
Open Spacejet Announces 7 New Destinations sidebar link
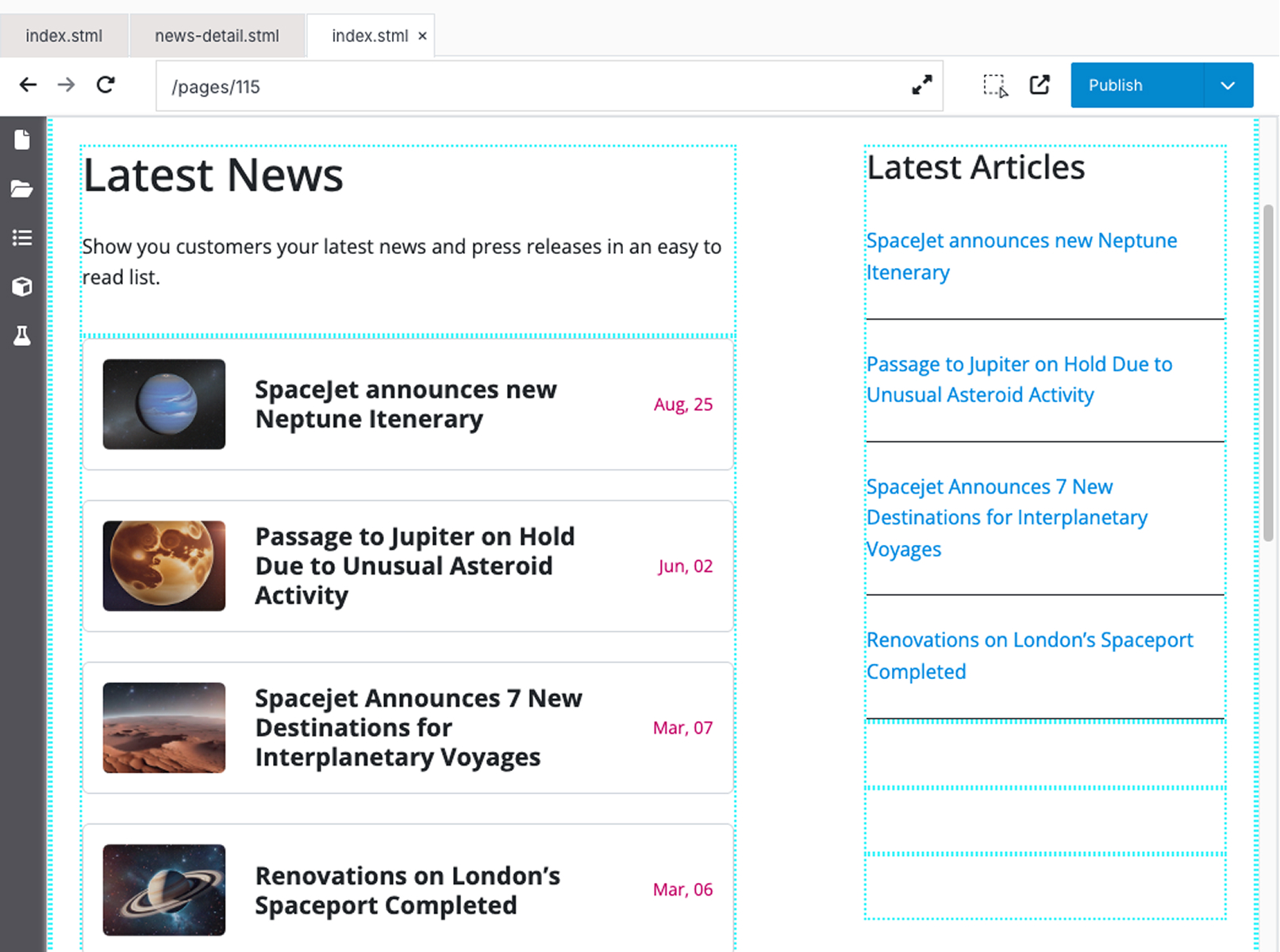point(1006,517)
